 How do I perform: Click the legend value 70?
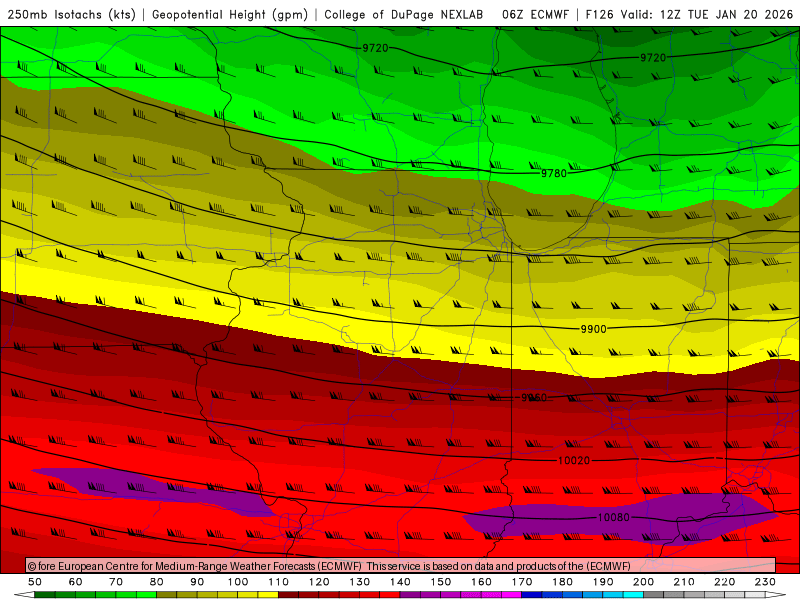pyautogui.click(x=116, y=582)
